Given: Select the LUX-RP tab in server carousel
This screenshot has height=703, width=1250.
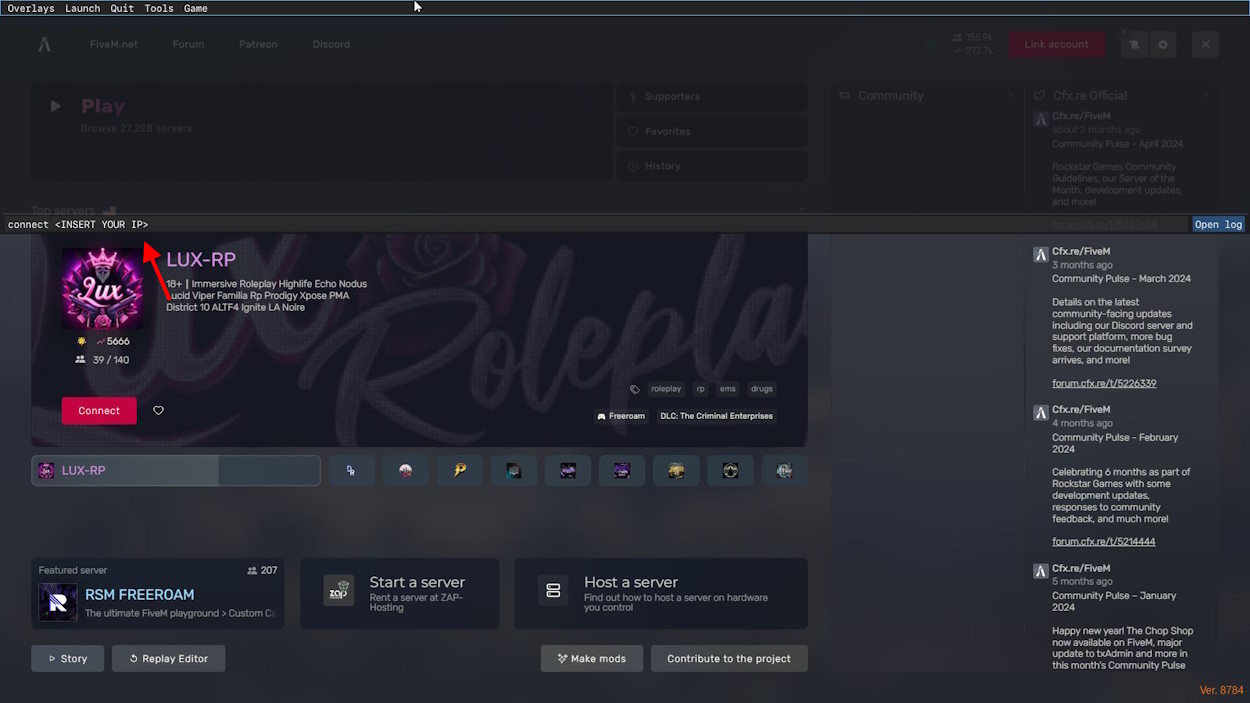Looking at the screenshot, I should pyautogui.click(x=176, y=470).
